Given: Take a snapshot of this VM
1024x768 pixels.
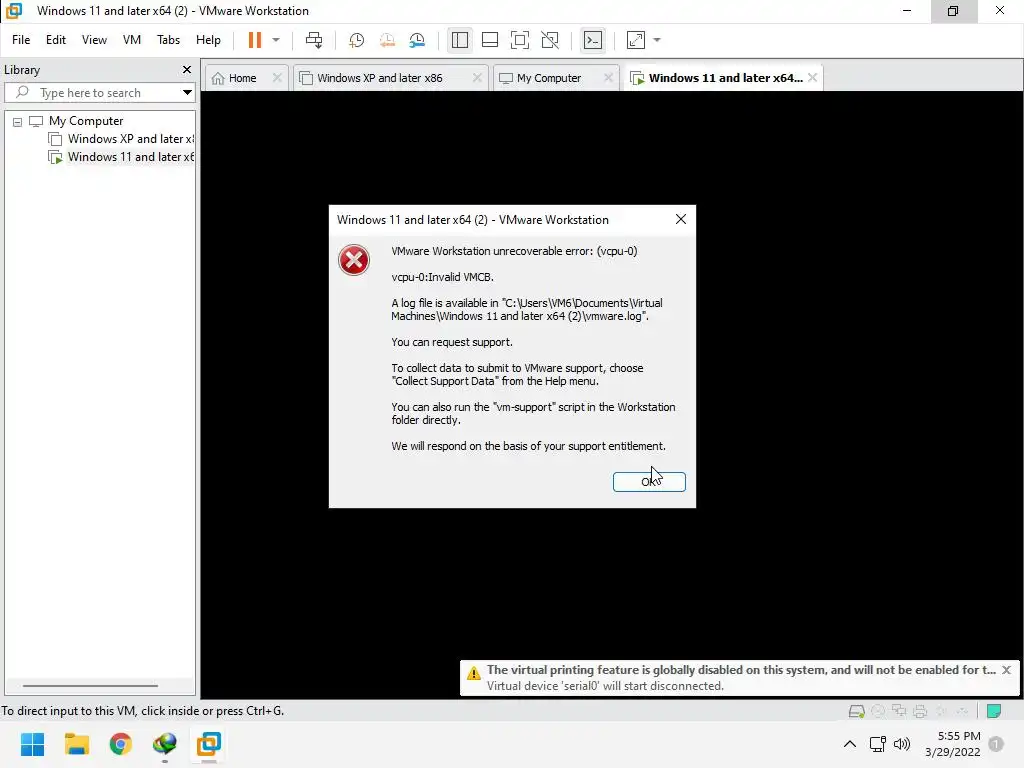Looking at the screenshot, I should coord(357,40).
